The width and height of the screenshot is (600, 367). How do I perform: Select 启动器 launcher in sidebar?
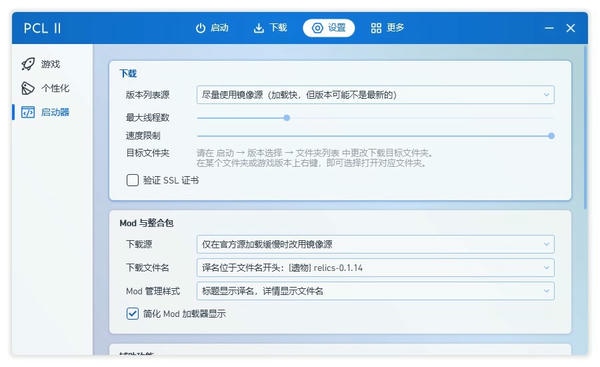pyautogui.click(x=45, y=112)
